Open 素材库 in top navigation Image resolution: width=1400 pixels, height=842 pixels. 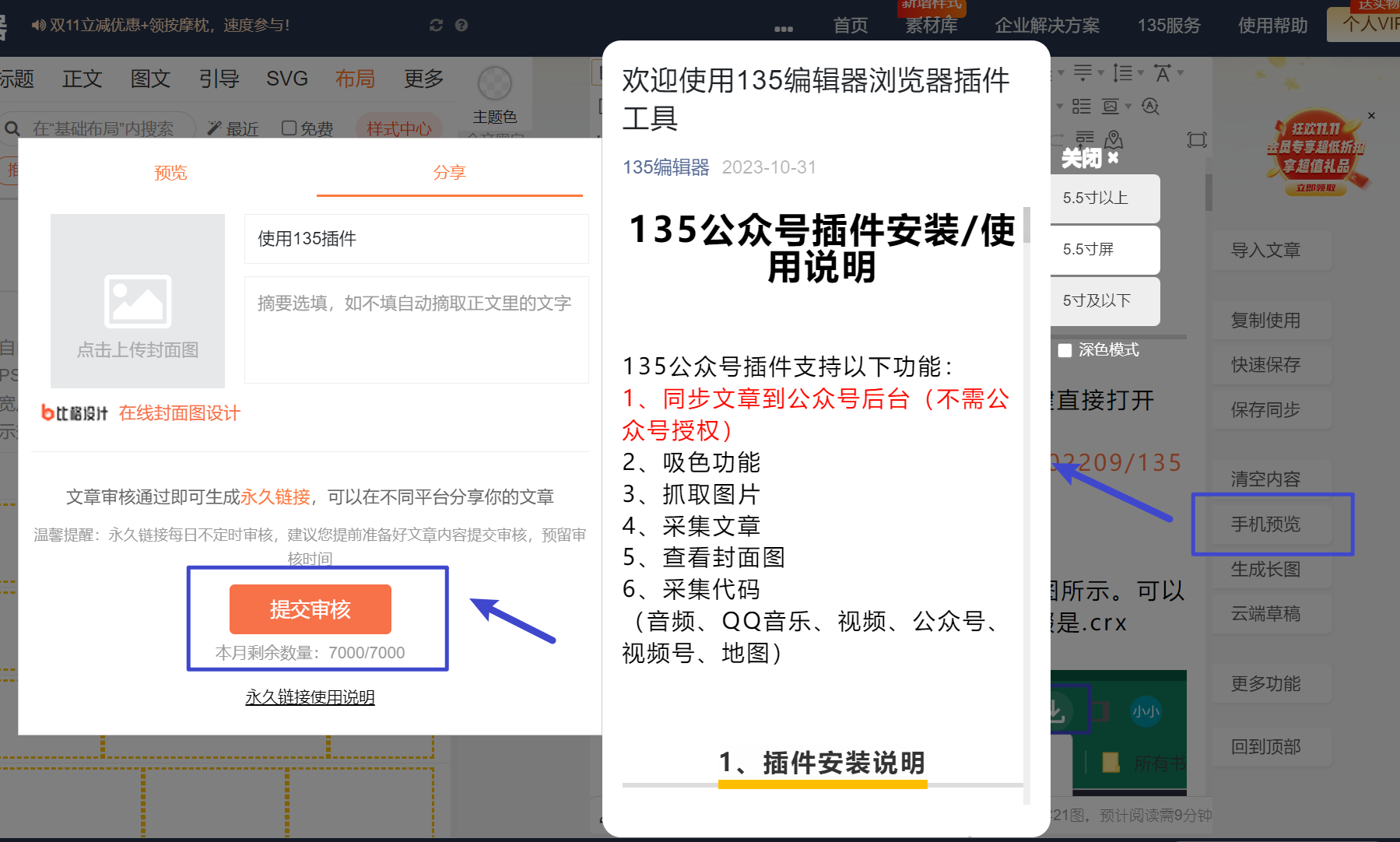coord(932,26)
